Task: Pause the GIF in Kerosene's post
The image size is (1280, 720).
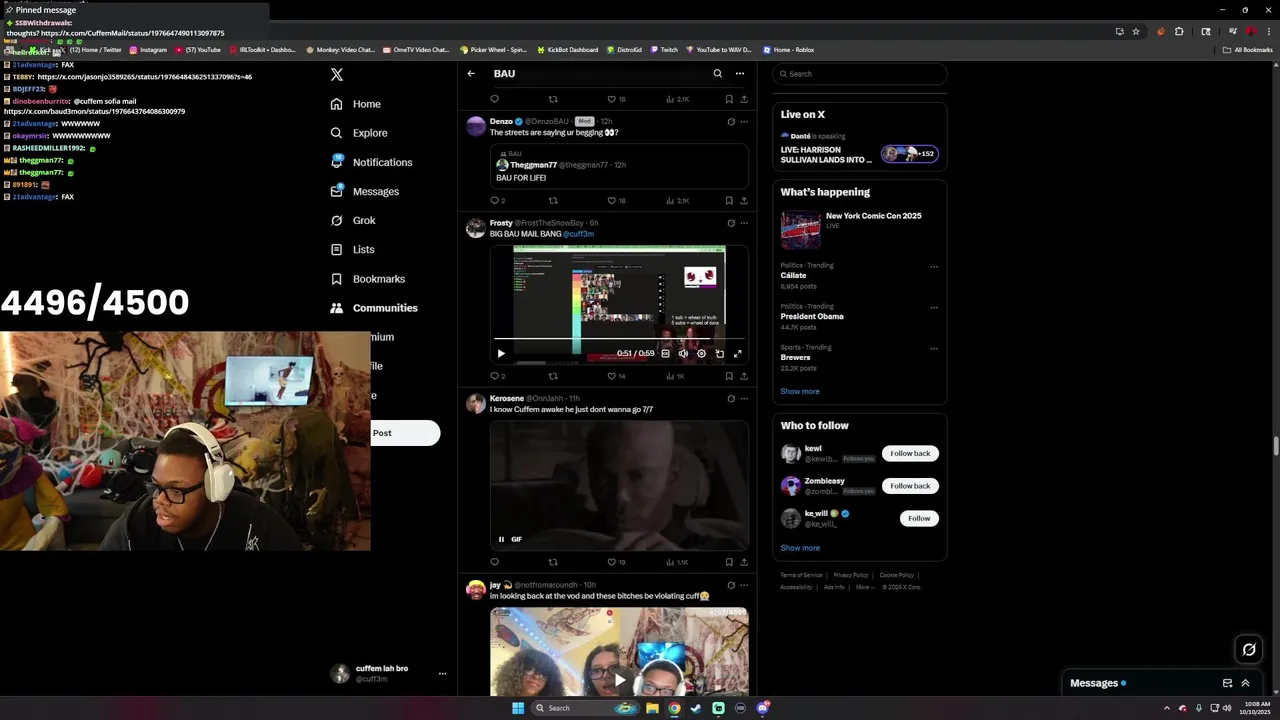Action: point(502,540)
